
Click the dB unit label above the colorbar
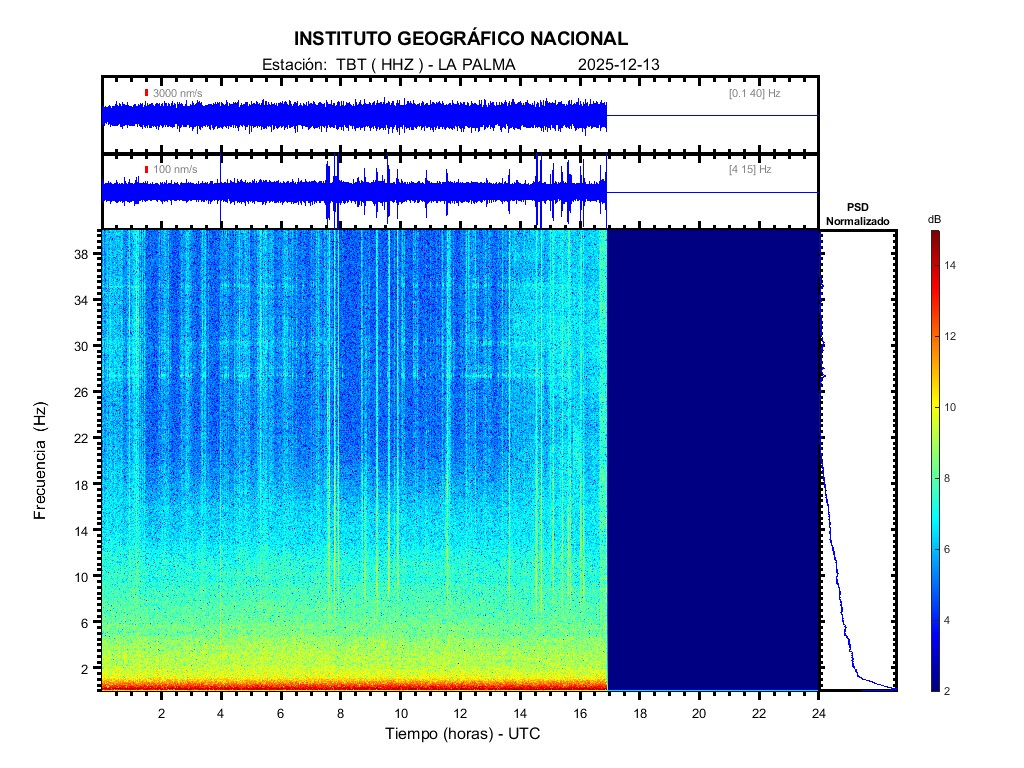coord(934,219)
